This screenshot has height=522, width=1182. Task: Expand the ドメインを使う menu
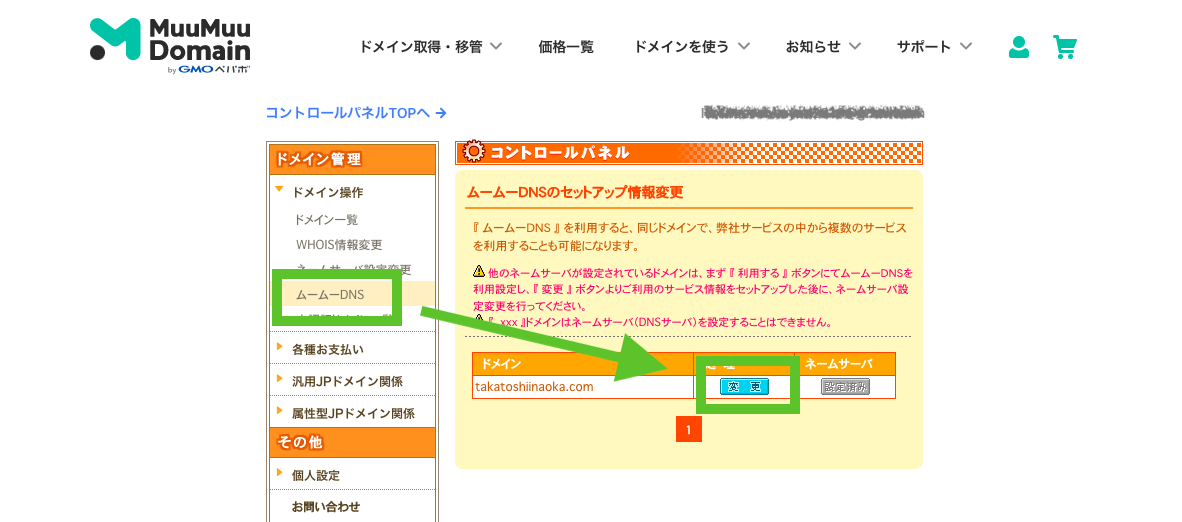coord(692,47)
